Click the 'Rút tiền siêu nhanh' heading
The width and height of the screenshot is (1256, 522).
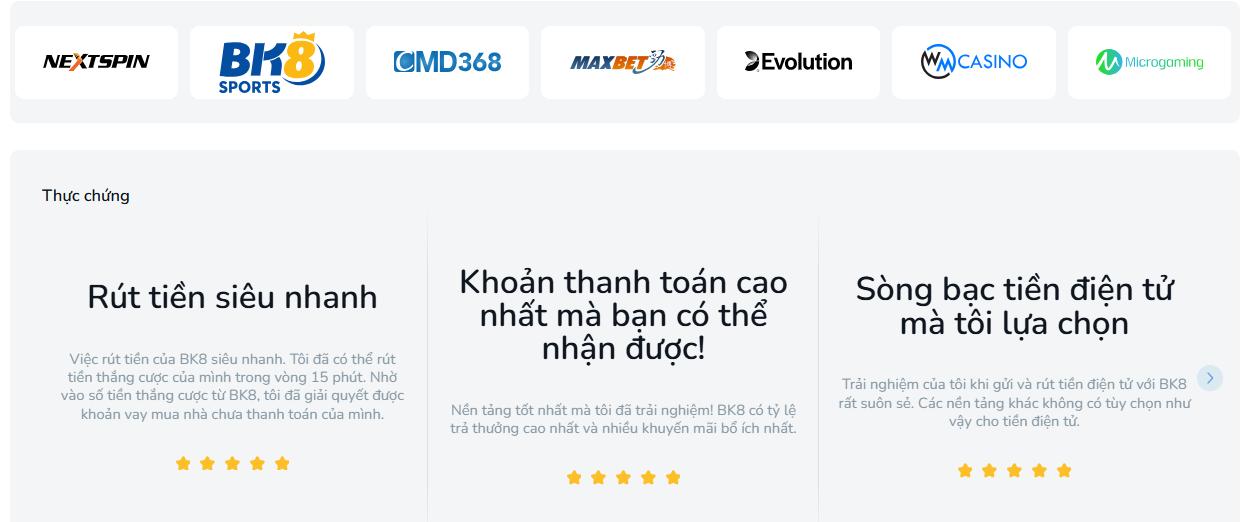[232, 297]
